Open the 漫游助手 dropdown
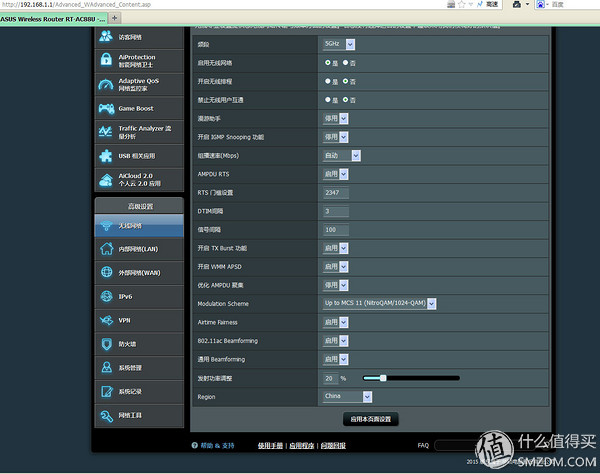The image size is (600, 474). [x=336, y=118]
